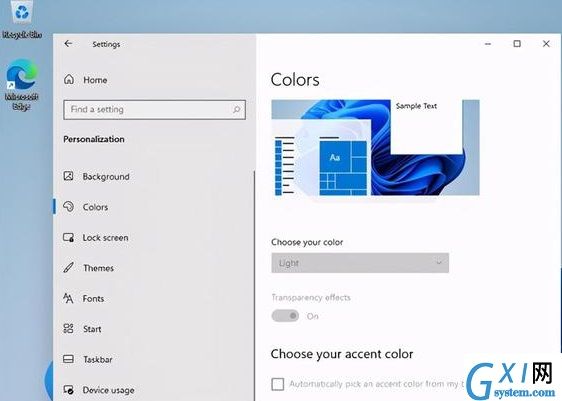The image size is (562, 401).
Task: Click the Lock screen icon
Action: pyautogui.click(x=68, y=237)
